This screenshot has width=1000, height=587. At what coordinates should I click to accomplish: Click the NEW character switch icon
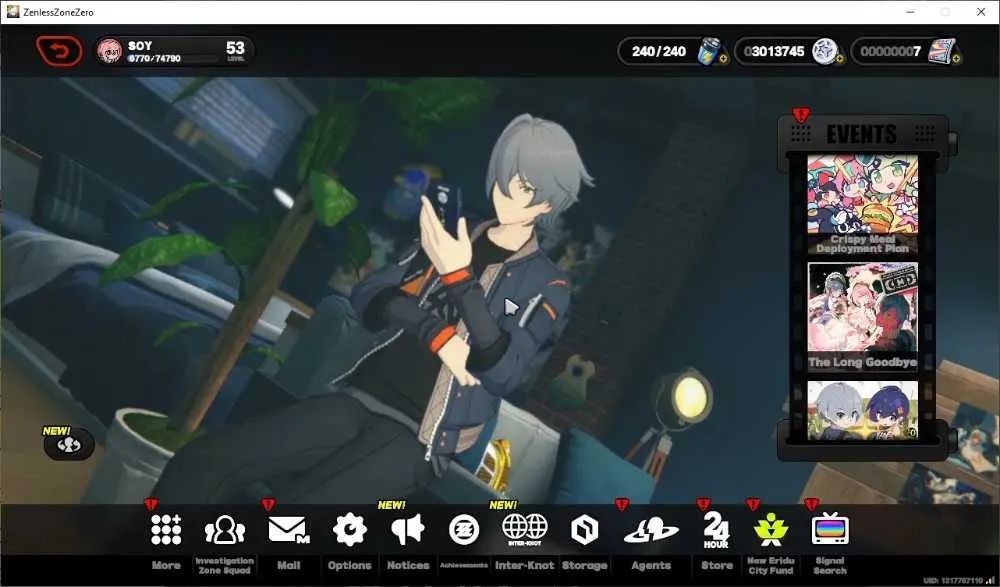[x=69, y=445]
